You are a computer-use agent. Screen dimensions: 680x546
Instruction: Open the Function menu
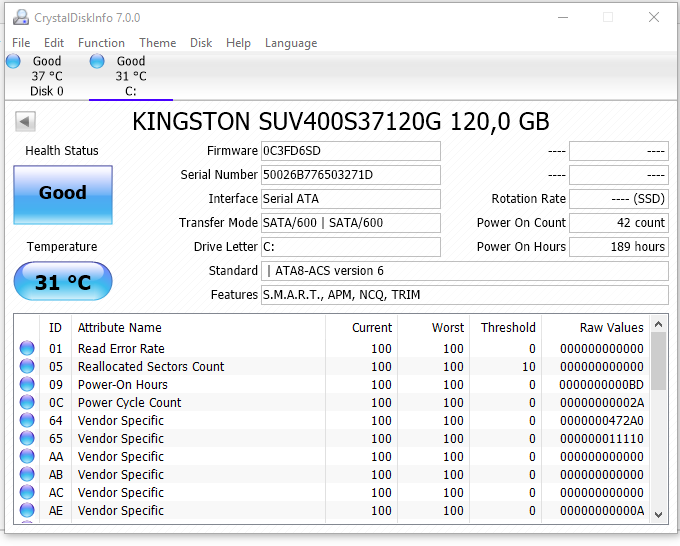(101, 43)
